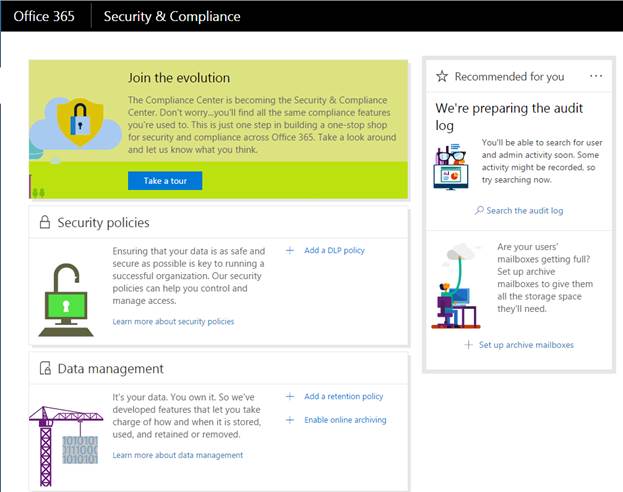Viewport: 623px width, 492px height.
Task: Click the plus icon for Add a DLP policy
Action: point(290,250)
